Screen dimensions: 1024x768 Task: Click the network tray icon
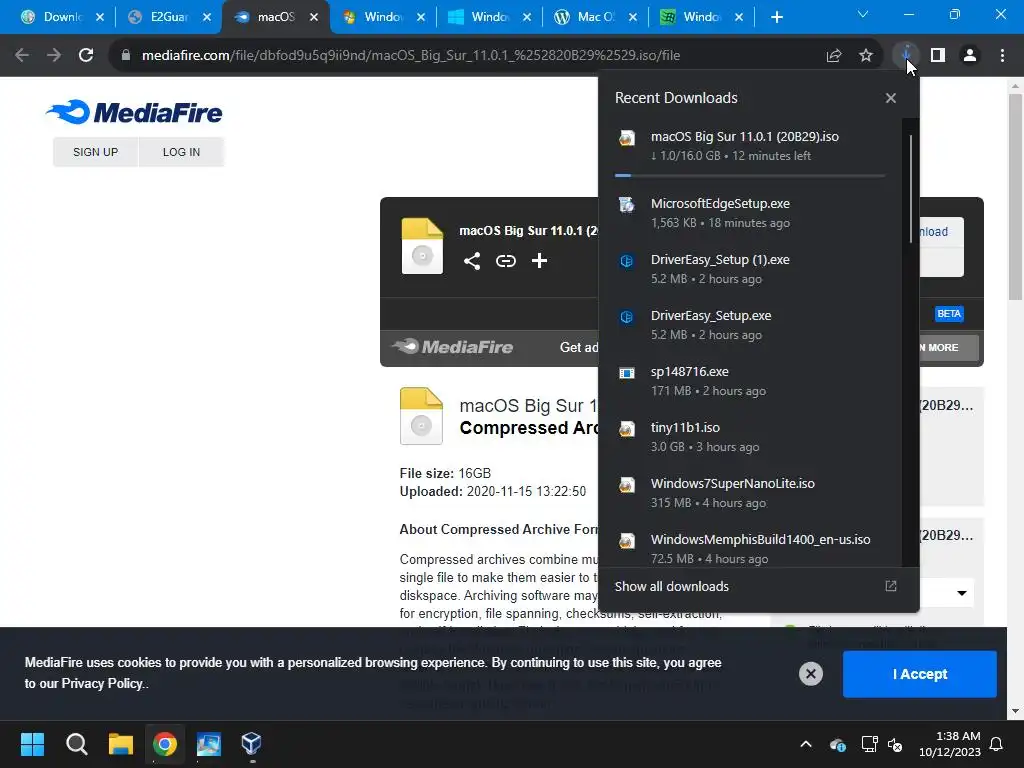pyautogui.click(x=869, y=744)
